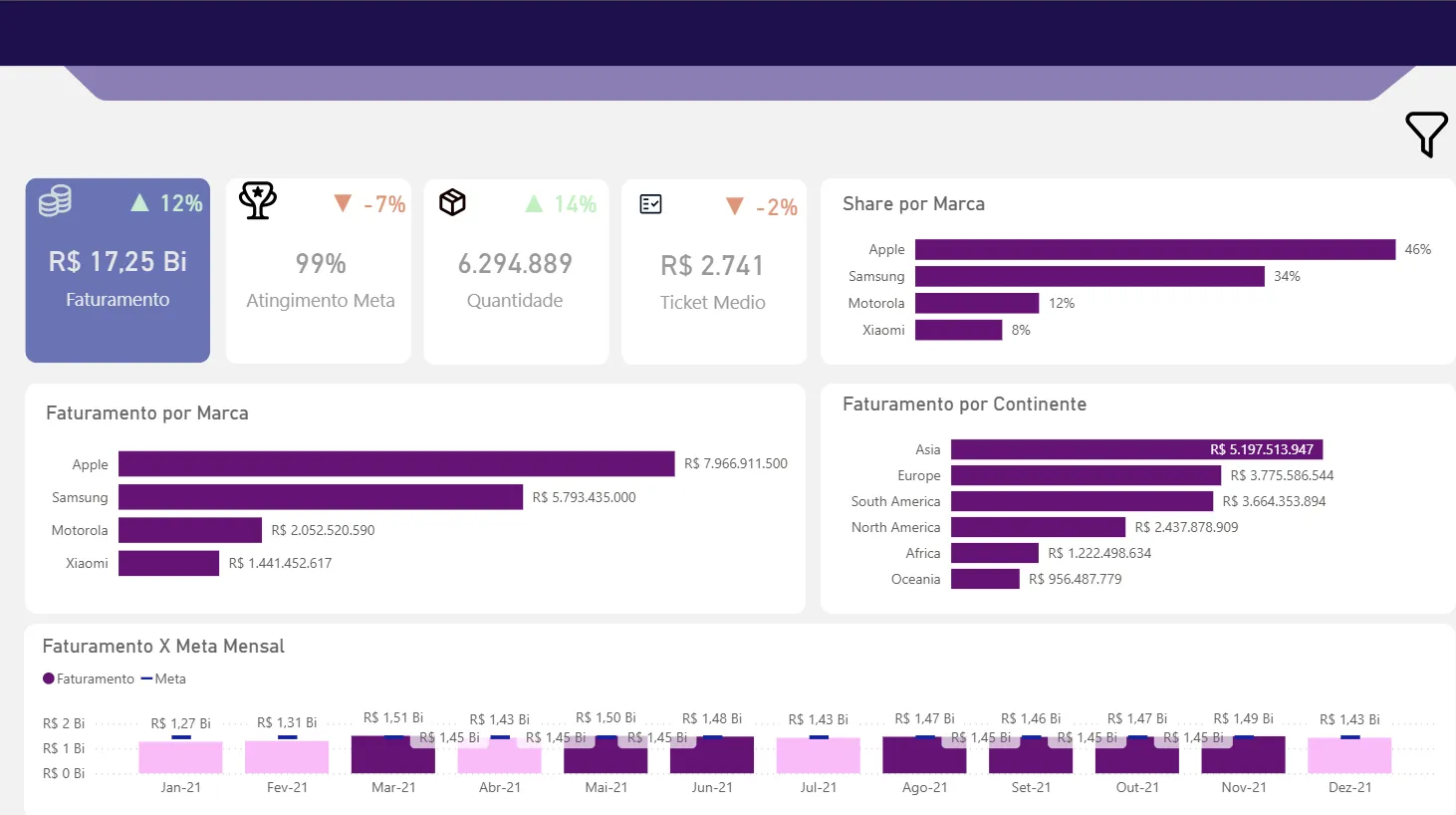
Task: Click the 'R$ 7.966.911.500' Apple value label
Action: coord(736,463)
